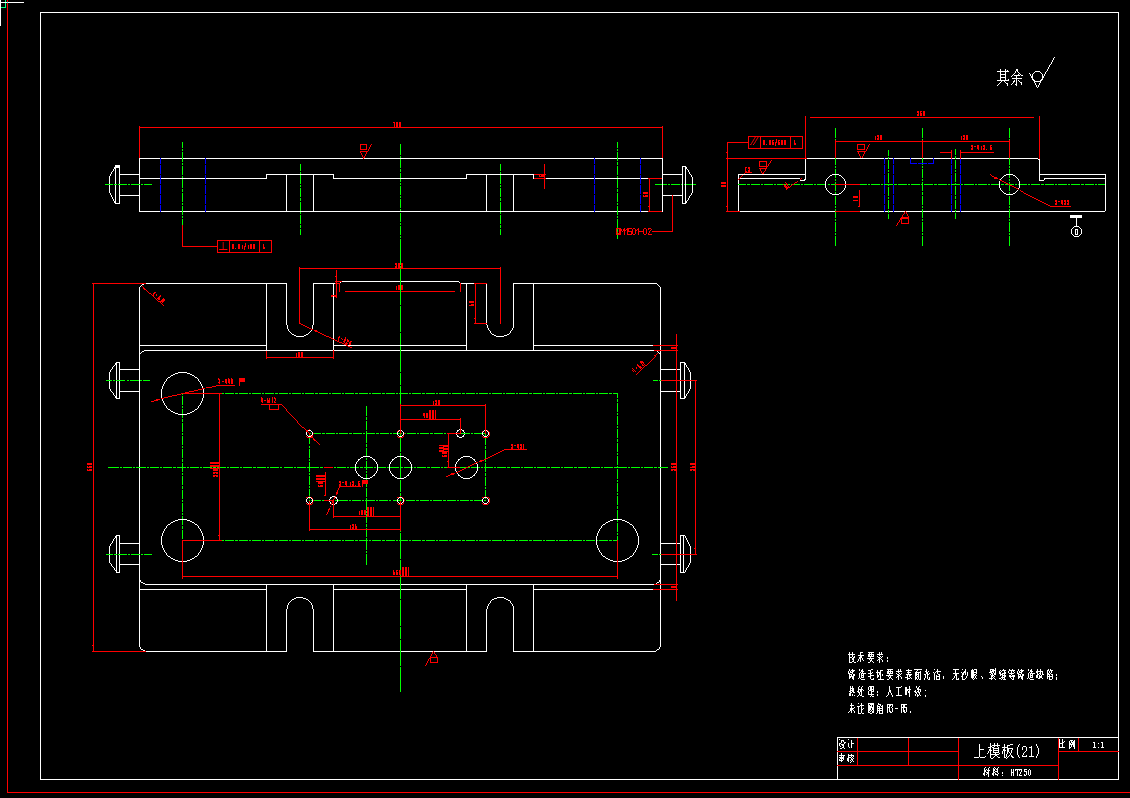The image size is (1130, 798).
Task: Select the 2-Φ33 leader label in side view
Action: 1062,203
